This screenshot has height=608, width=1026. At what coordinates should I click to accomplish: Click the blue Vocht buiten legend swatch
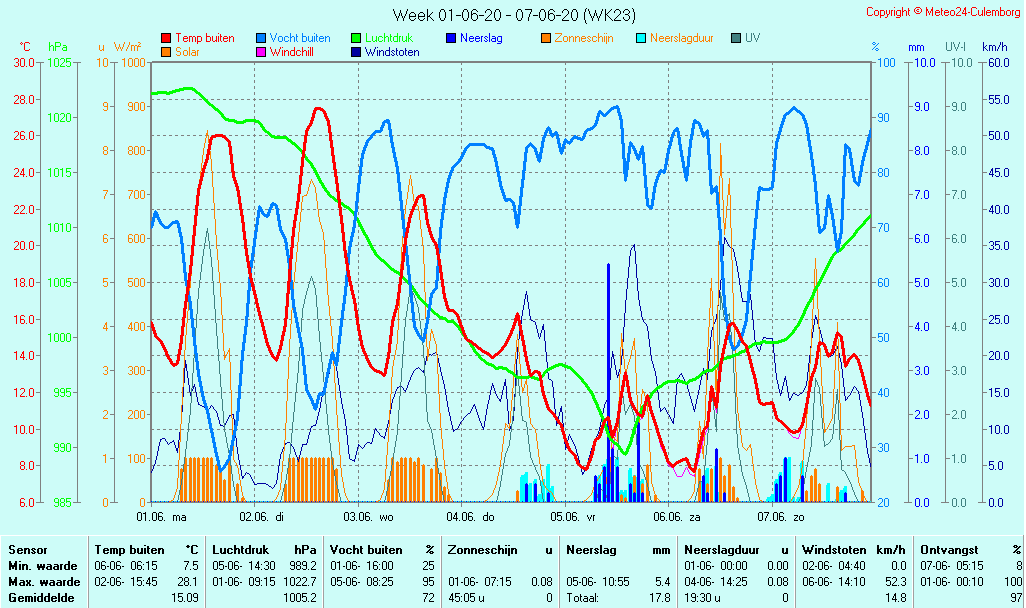261,38
